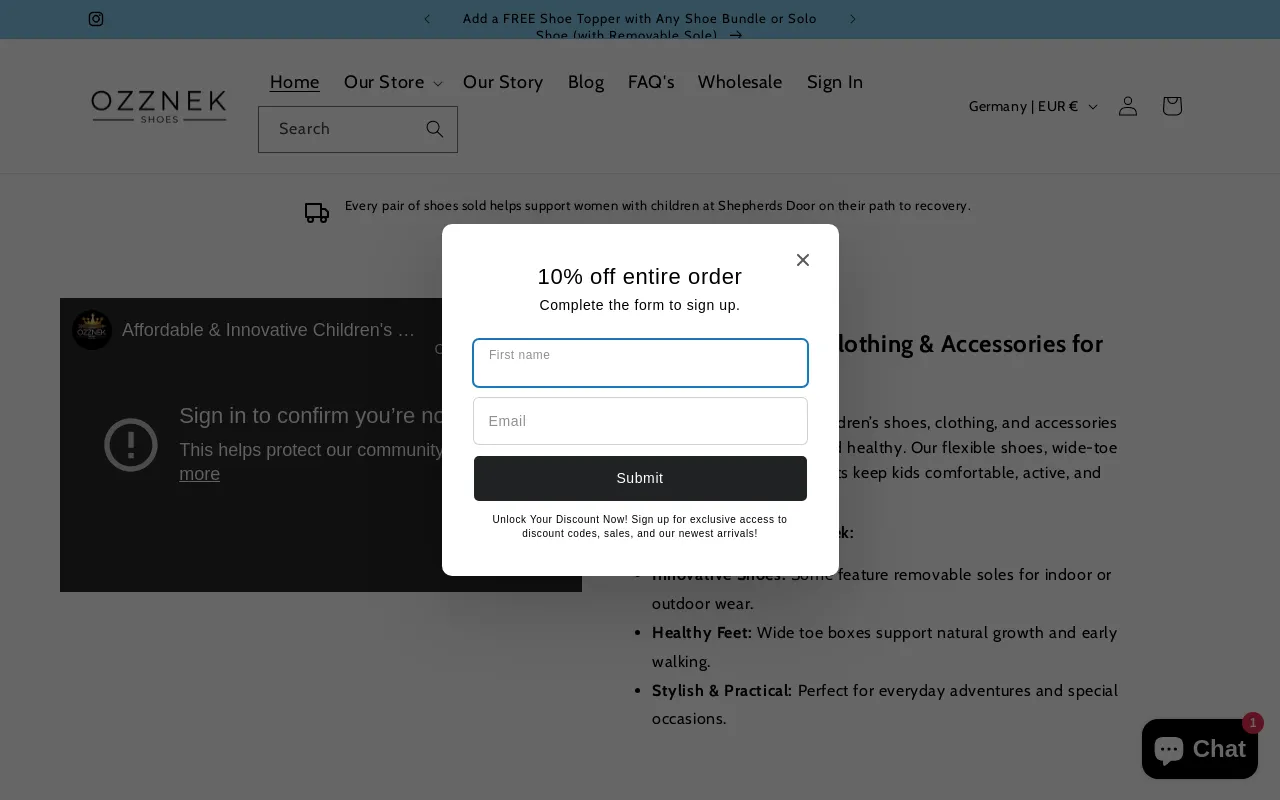
Task: Click the previous announcement arrow
Action: (427, 19)
